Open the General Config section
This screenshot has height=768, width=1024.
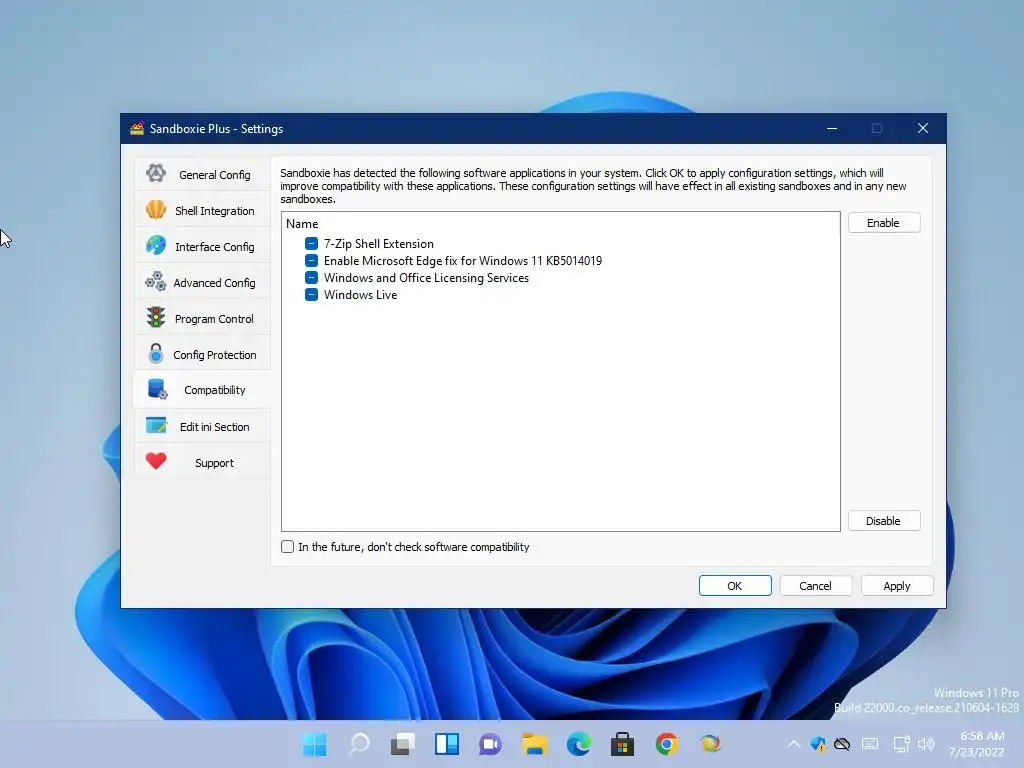[x=202, y=174]
